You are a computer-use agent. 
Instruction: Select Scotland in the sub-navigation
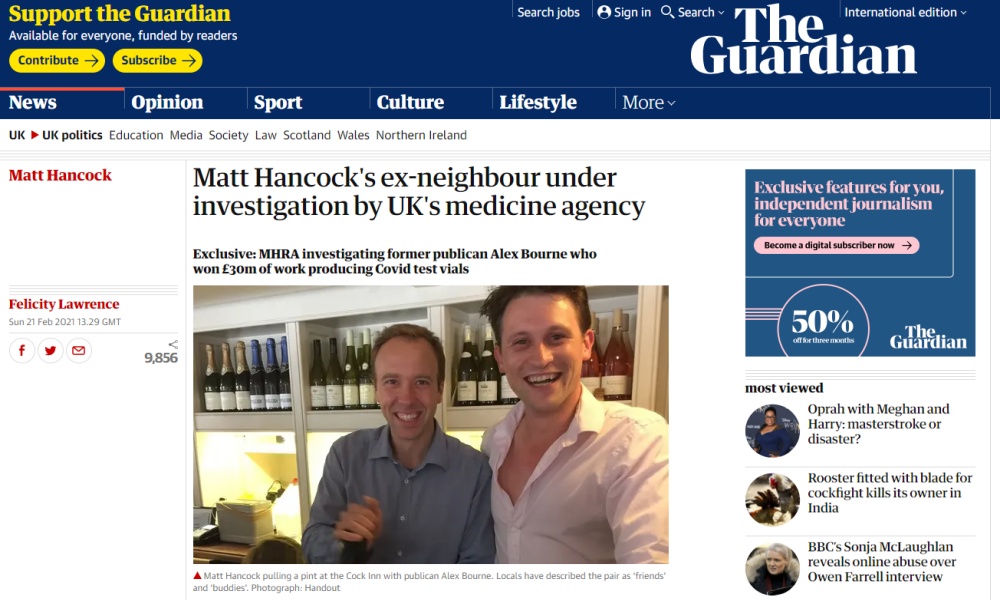307,135
